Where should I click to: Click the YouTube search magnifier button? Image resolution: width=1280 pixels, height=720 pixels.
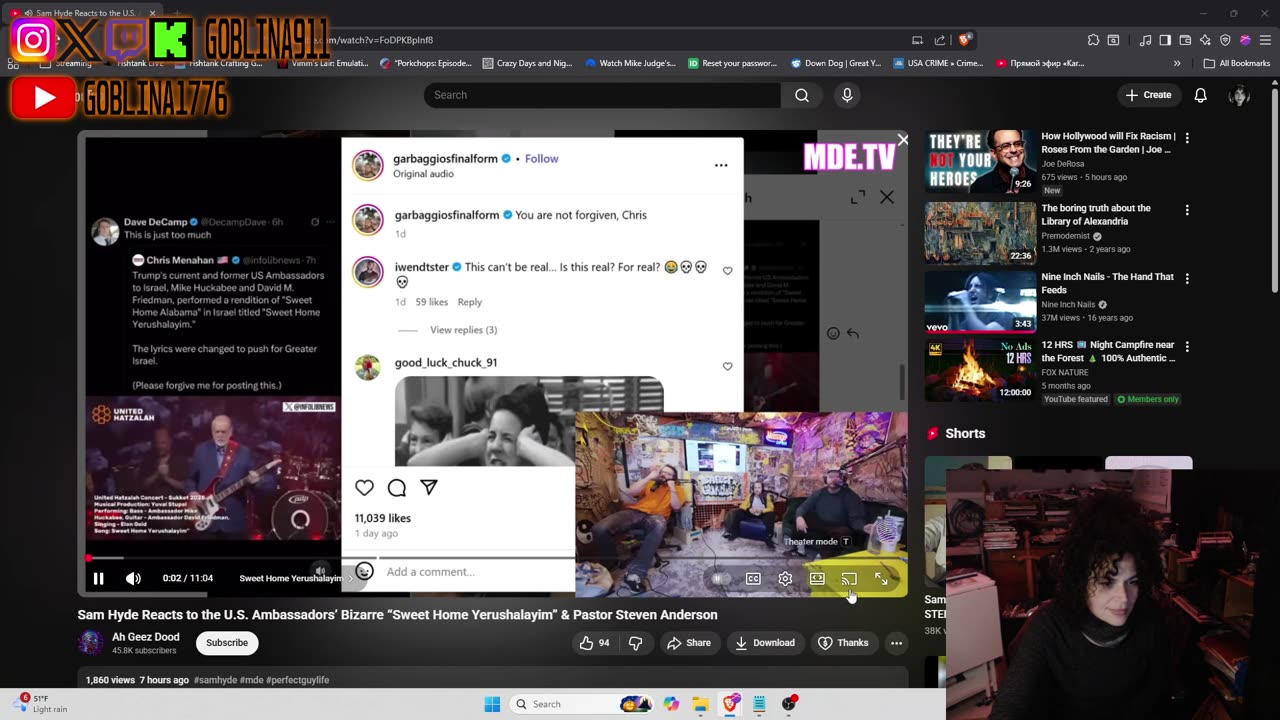pos(802,95)
